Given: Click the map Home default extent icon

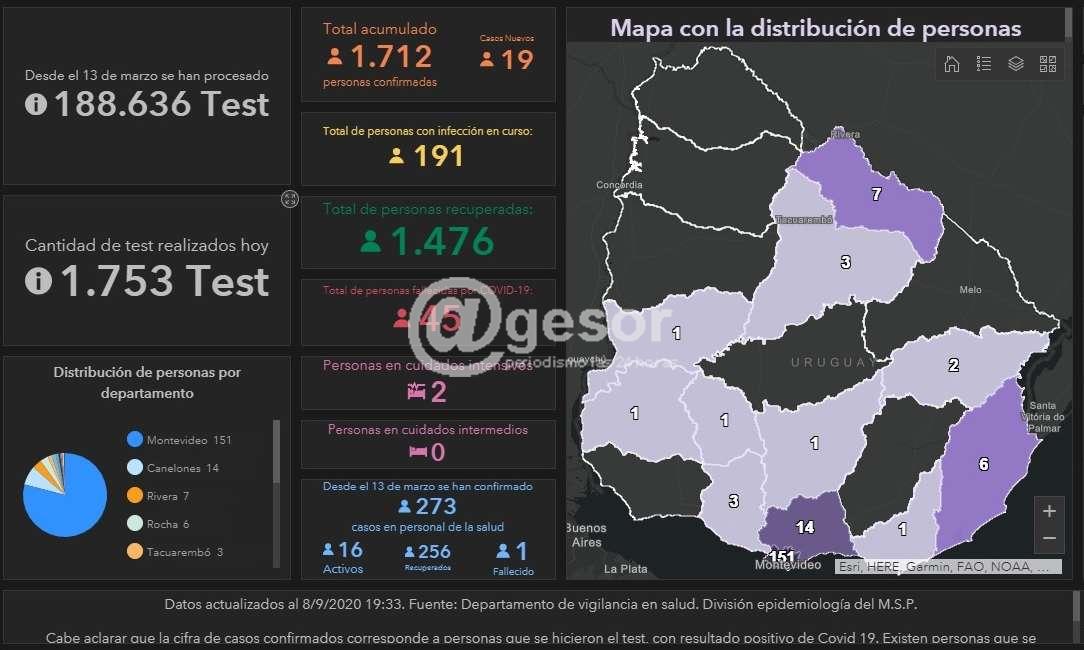Looking at the screenshot, I should [952, 64].
